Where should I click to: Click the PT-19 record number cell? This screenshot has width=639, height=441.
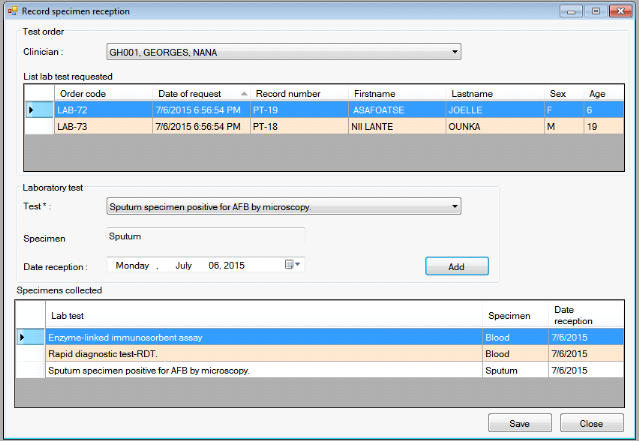point(300,110)
